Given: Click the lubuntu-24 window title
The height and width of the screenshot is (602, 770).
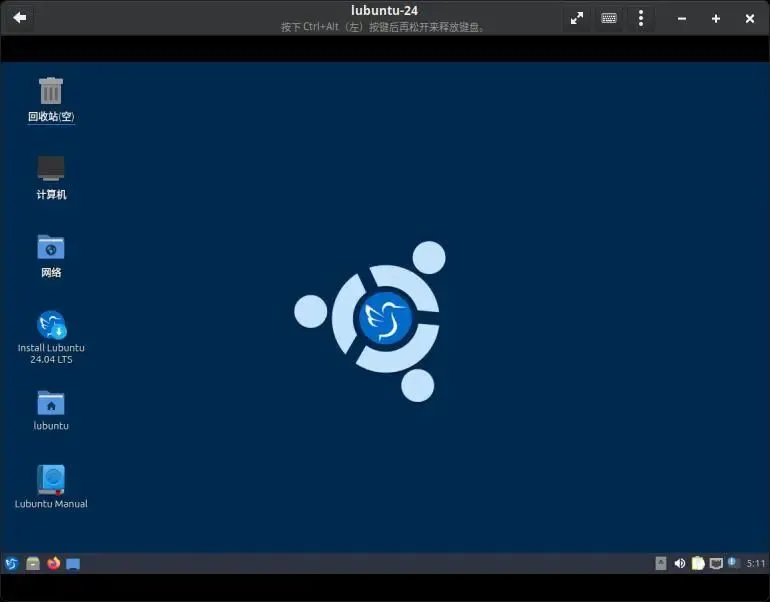Looking at the screenshot, I should [385, 10].
